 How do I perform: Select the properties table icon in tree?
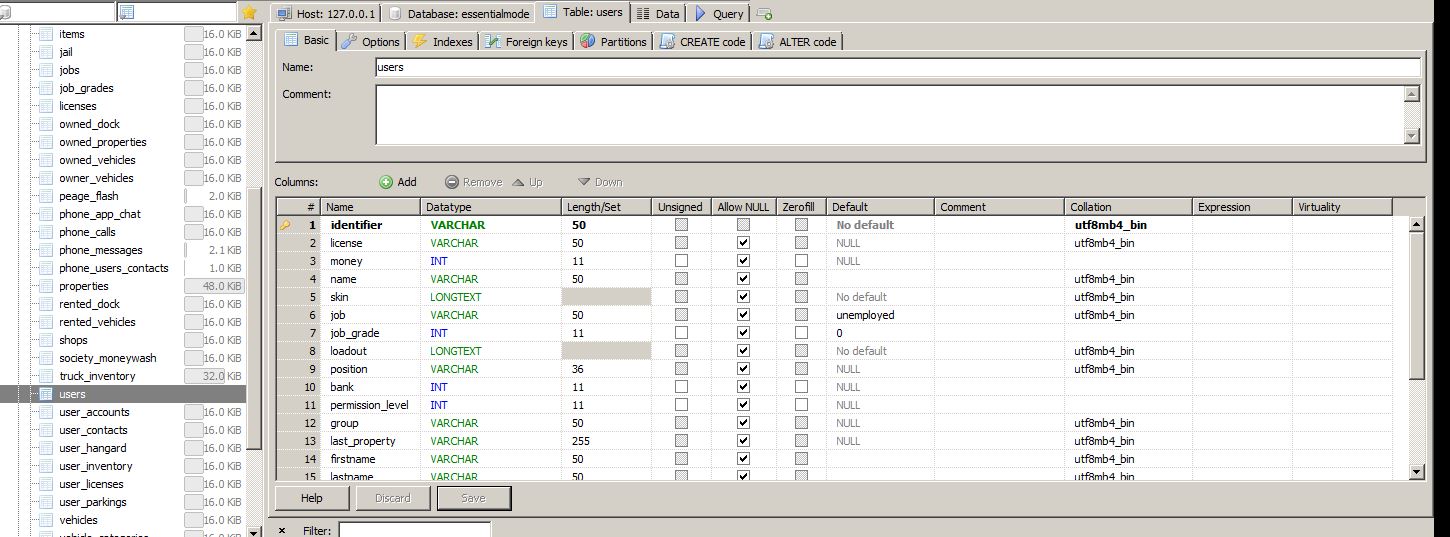point(45,286)
